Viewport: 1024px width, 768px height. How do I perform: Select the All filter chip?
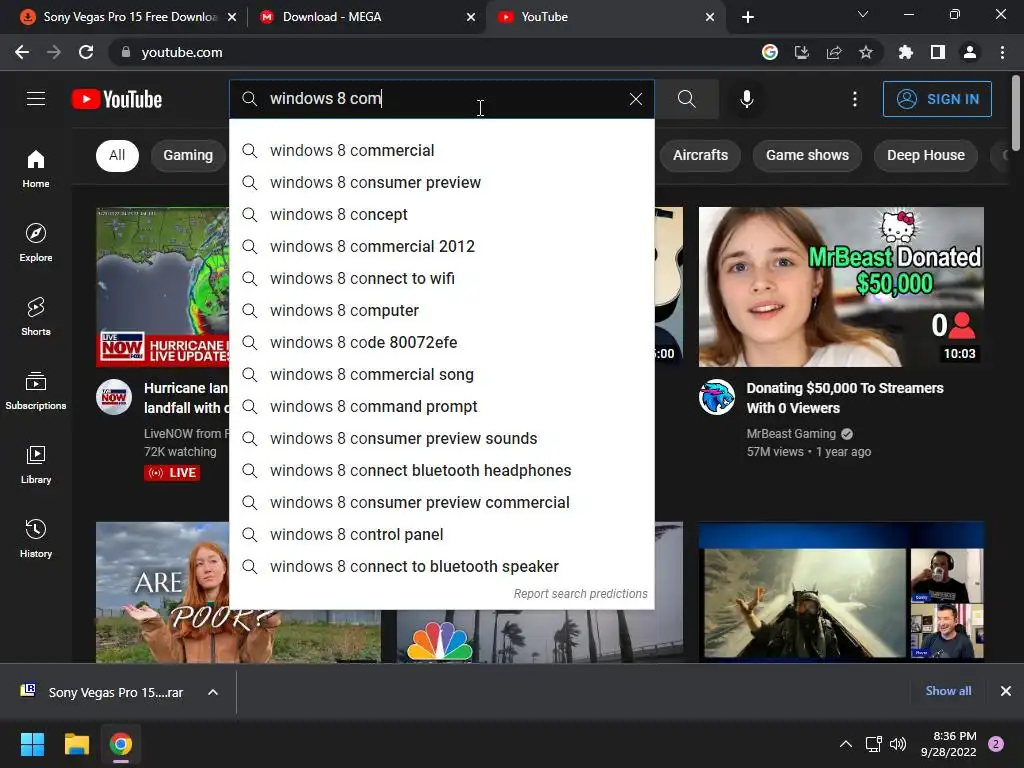(117, 155)
